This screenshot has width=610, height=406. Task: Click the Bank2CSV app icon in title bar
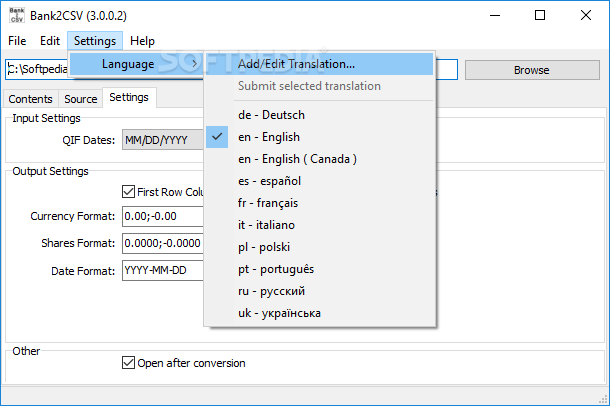[x=16, y=15]
